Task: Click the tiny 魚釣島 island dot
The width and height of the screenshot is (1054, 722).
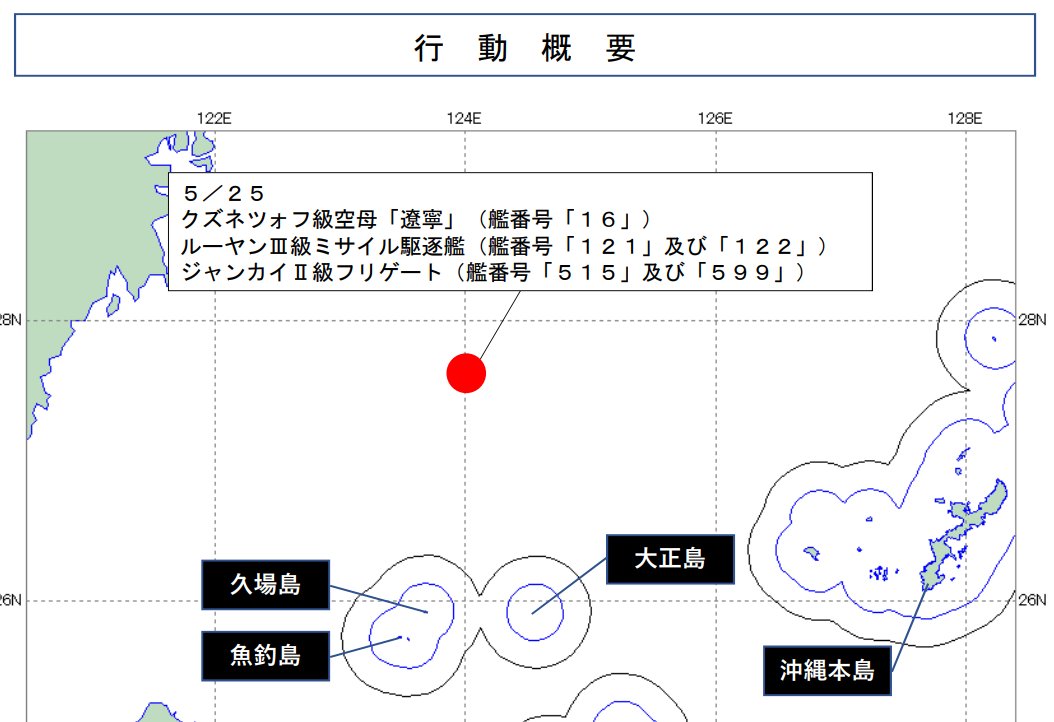Action: [401, 637]
